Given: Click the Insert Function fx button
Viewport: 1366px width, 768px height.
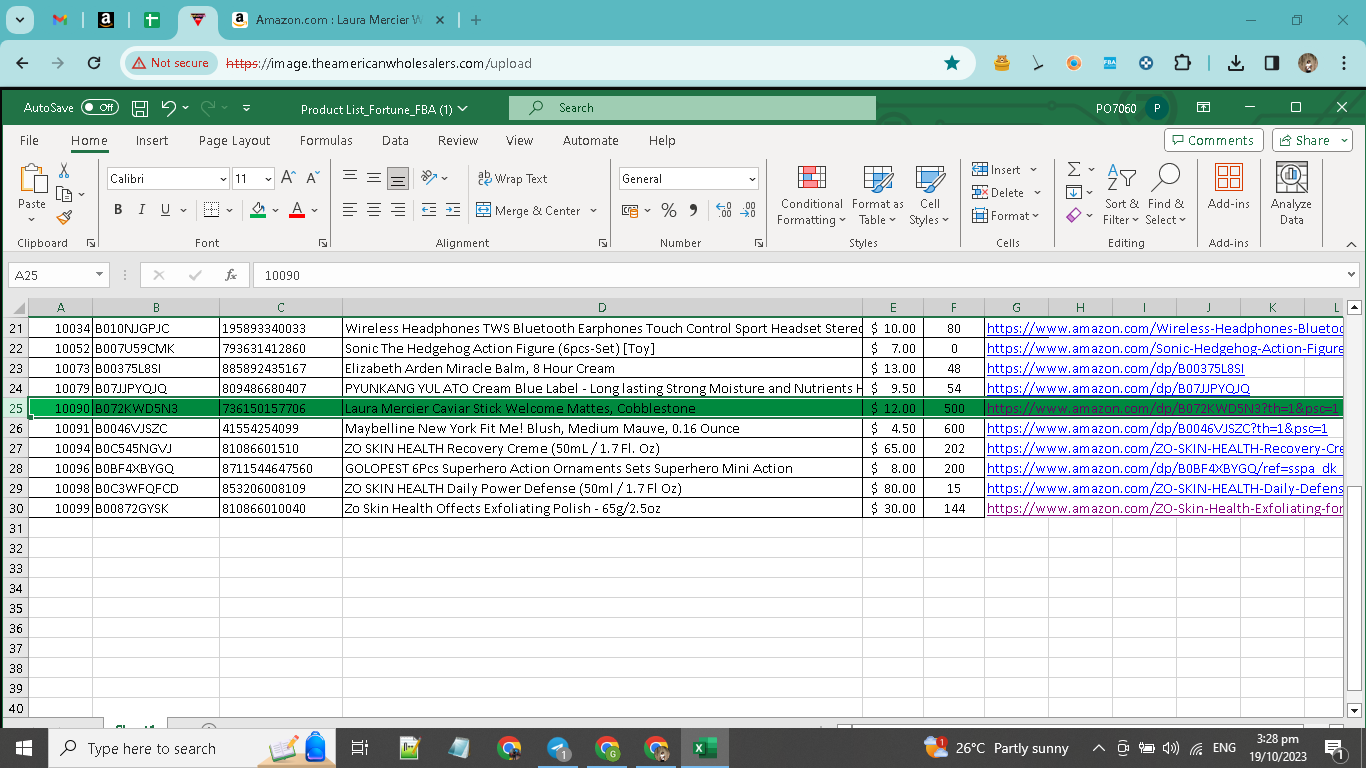Looking at the screenshot, I should pos(231,275).
